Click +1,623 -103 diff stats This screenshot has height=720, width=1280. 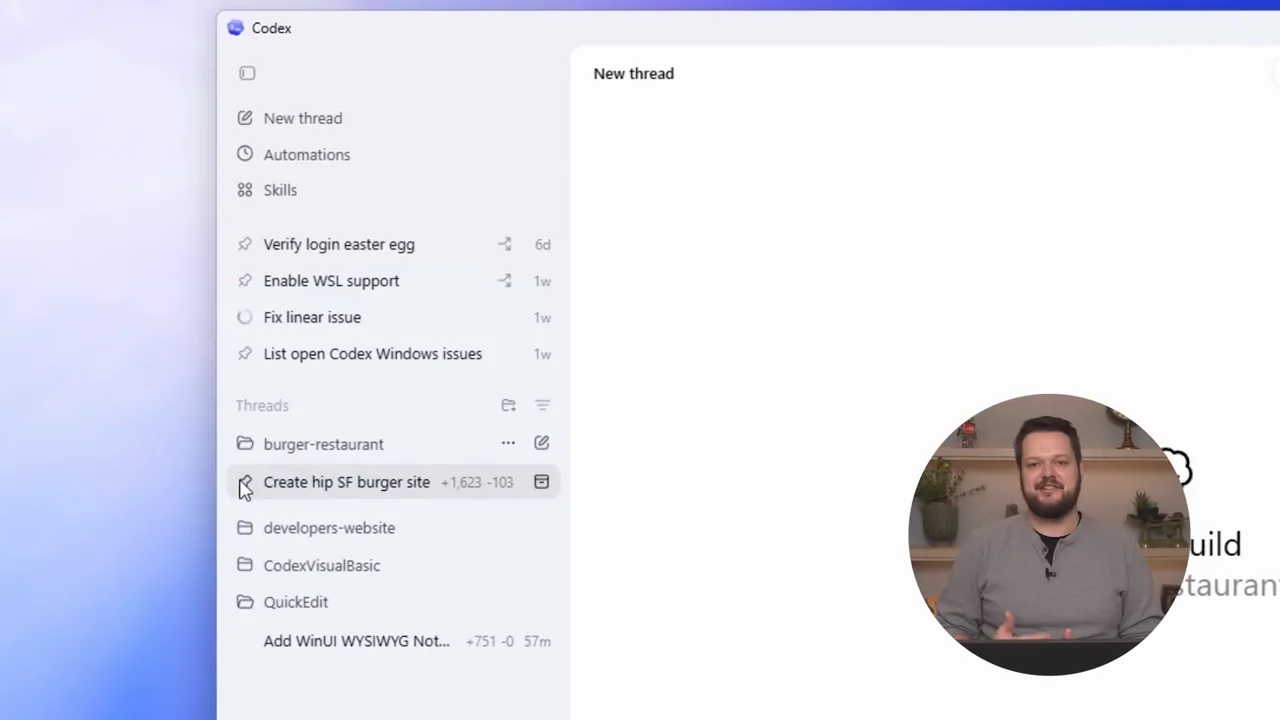477,482
